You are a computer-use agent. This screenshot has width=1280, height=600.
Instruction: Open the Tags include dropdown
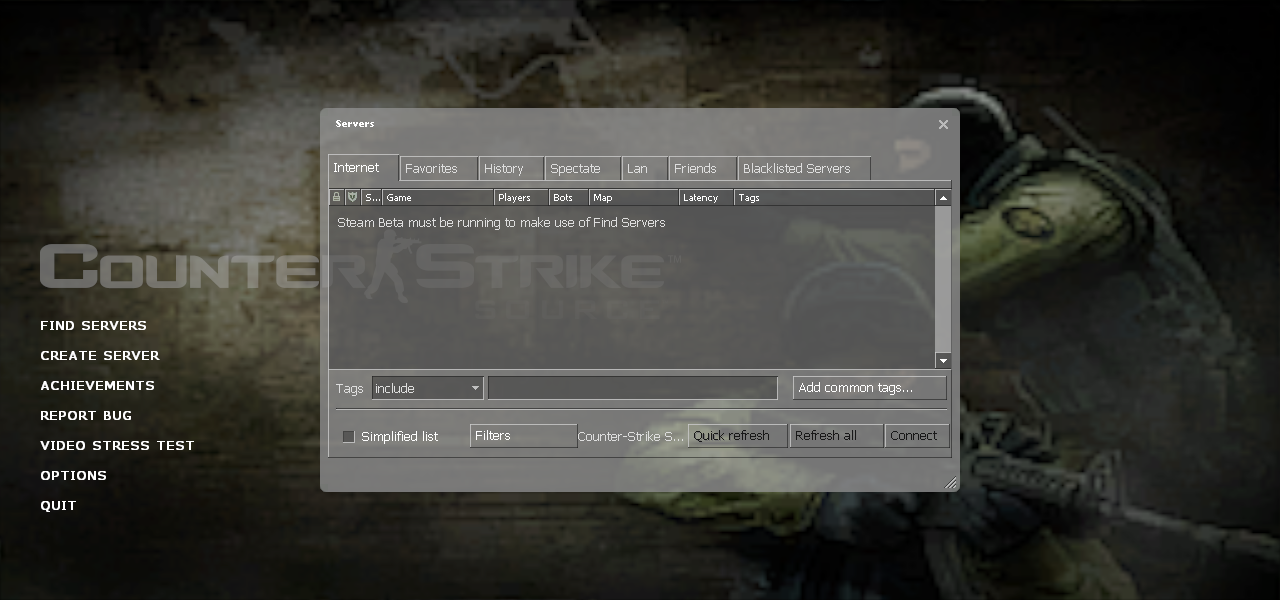pos(427,388)
